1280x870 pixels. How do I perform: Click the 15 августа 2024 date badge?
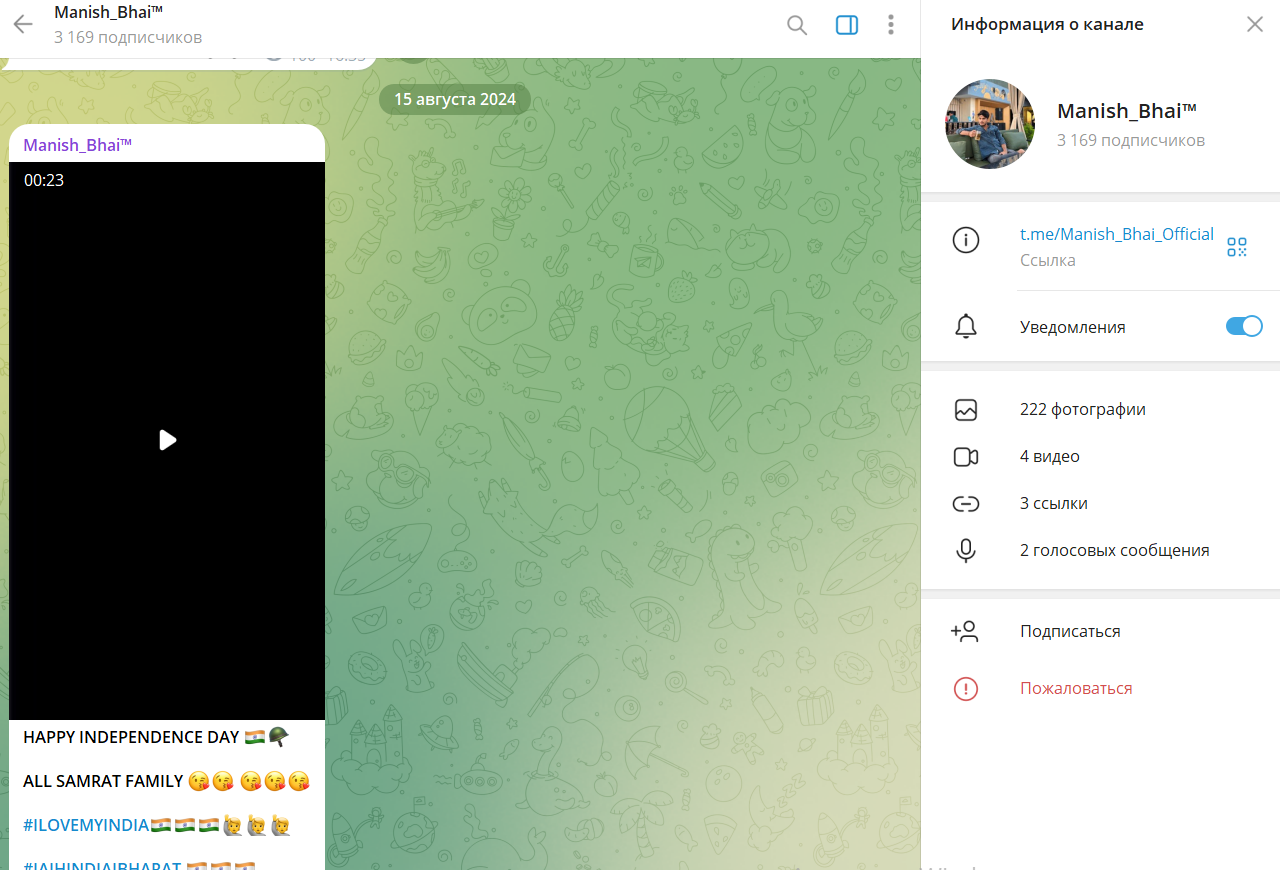point(455,99)
